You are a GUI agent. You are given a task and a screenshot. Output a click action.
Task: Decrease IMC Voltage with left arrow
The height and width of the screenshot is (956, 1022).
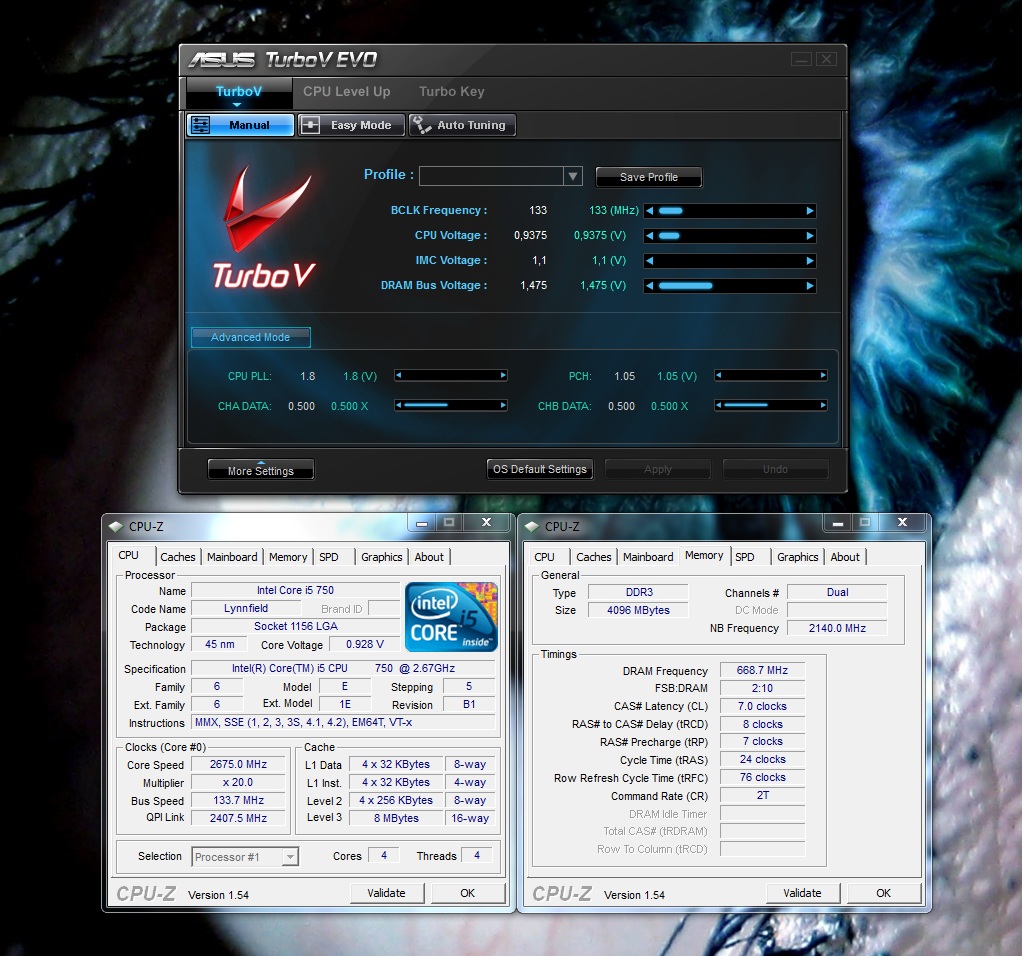pos(649,261)
